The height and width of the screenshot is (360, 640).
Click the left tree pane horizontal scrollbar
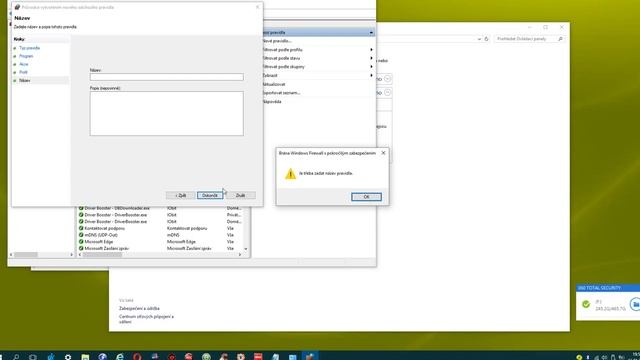click(41, 255)
